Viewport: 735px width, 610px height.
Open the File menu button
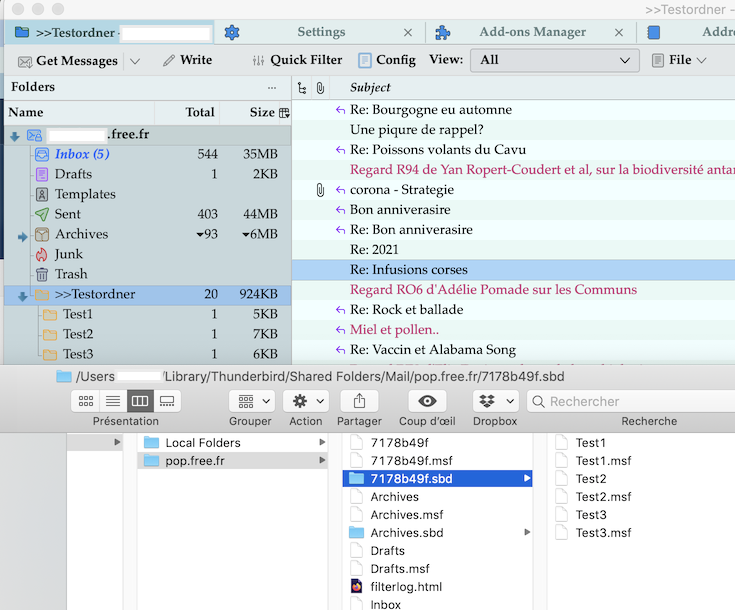coord(680,60)
